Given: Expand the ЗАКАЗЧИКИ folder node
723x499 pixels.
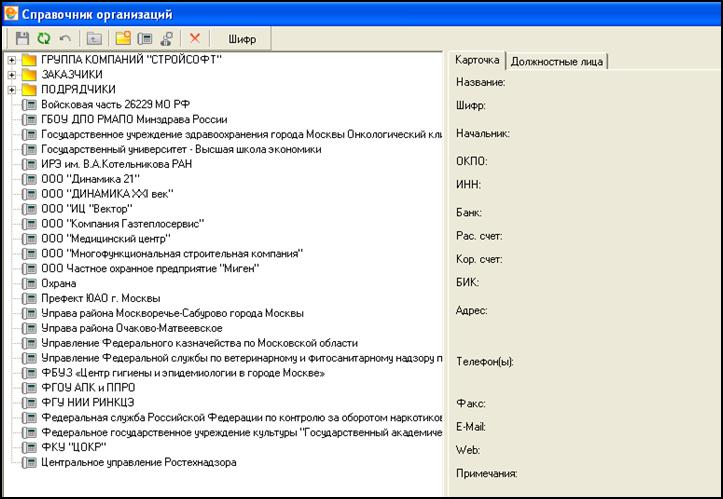Looking at the screenshot, I should pyautogui.click(x=12, y=75).
